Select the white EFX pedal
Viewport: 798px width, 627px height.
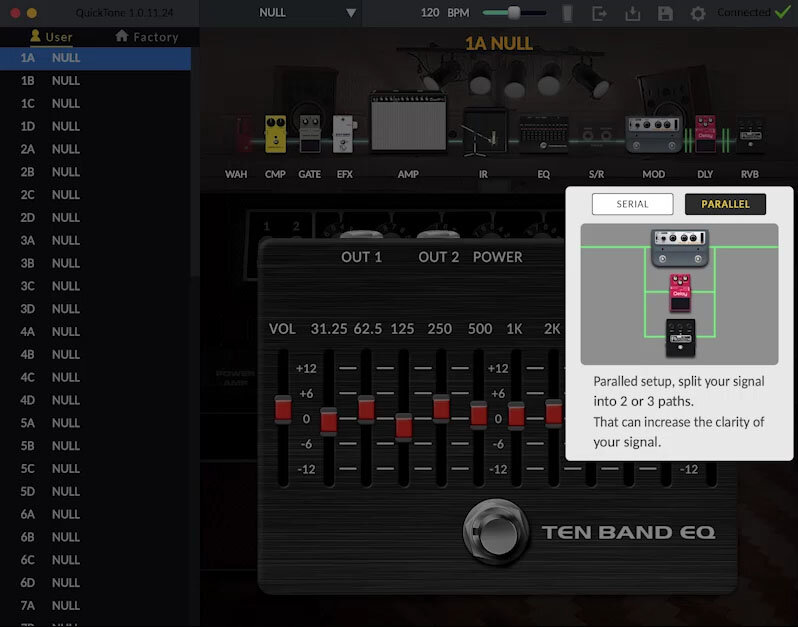pos(344,134)
